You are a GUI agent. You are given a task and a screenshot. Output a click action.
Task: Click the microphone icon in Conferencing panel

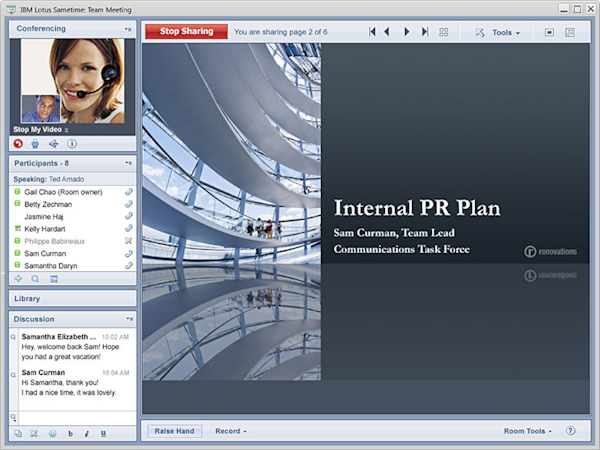(35, 143)
